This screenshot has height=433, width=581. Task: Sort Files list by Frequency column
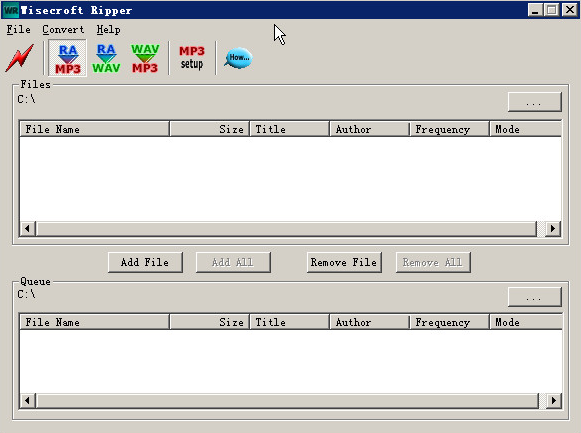(450, 129)
